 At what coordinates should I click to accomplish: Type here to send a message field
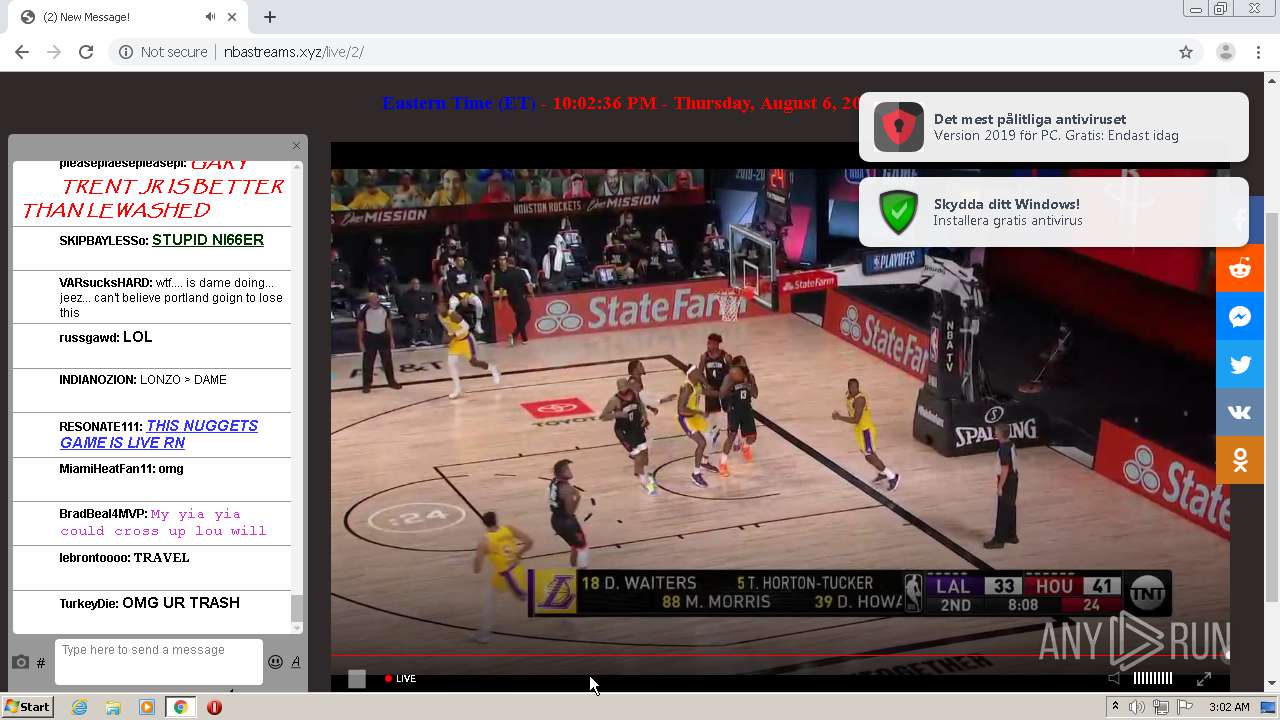click(159, 662)
